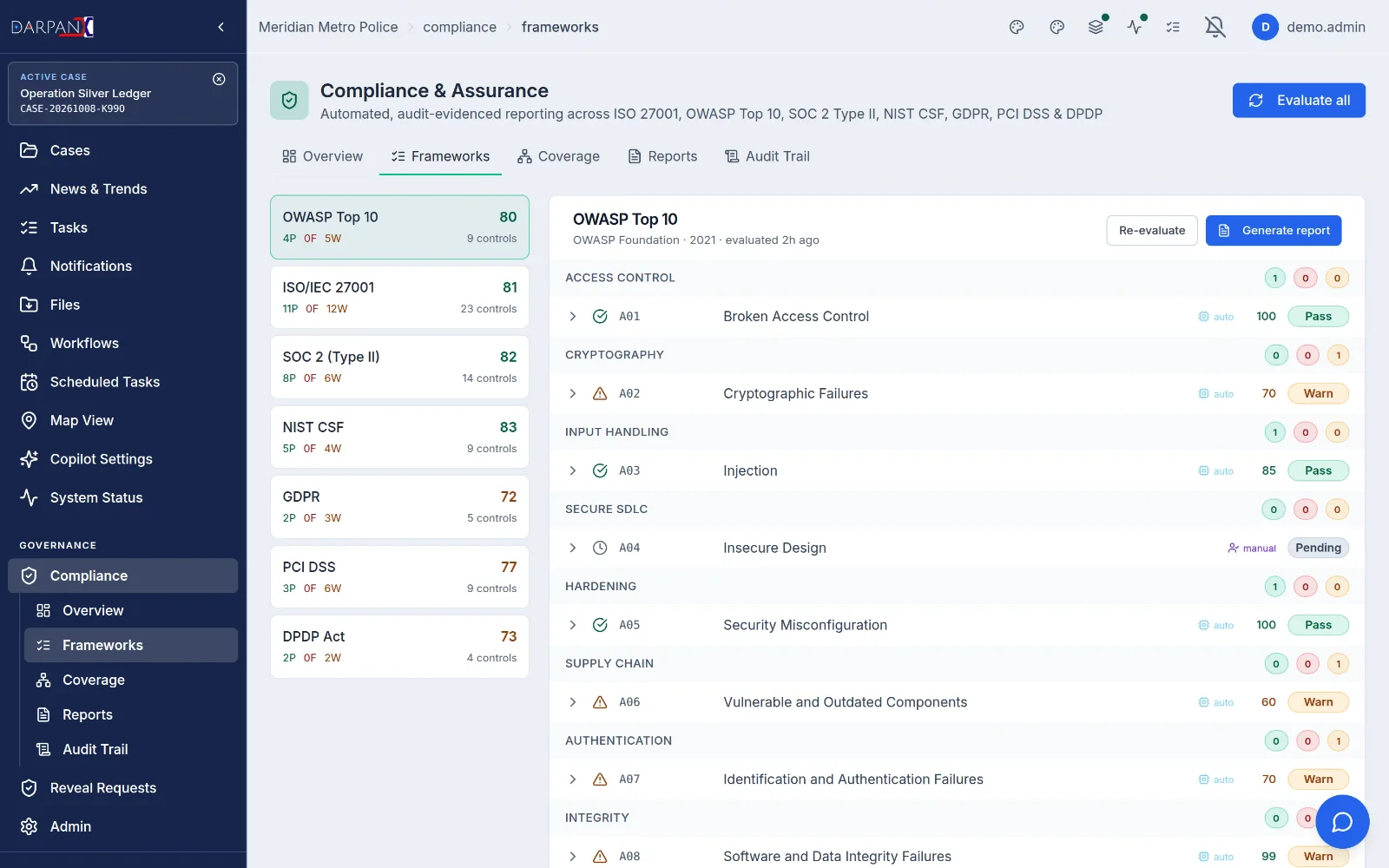Open Admin settings in the sidebar
The height and width of the screenshot is (868, 1389).
[123, 826]
